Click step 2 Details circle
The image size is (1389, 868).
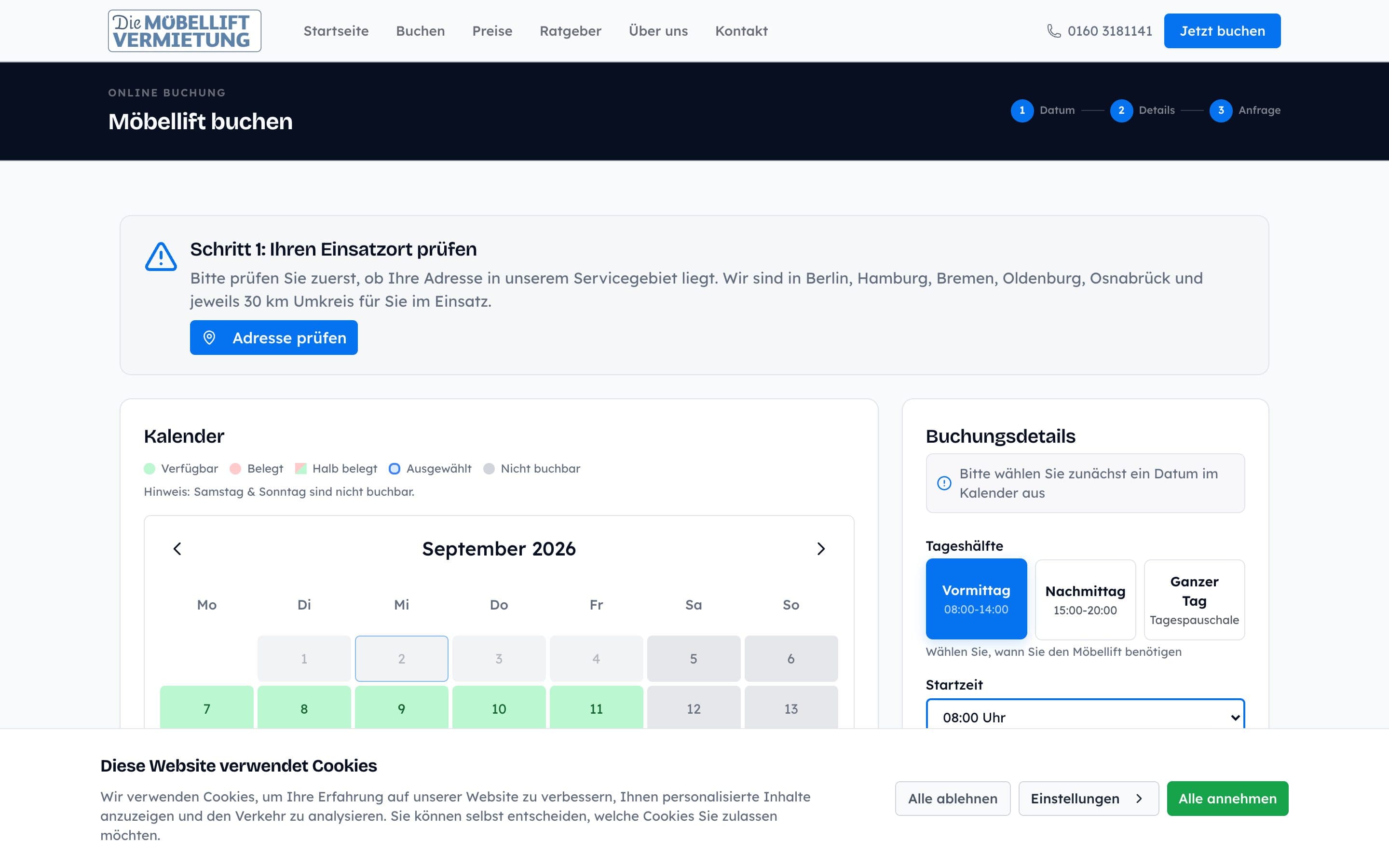pos(1121,110)
